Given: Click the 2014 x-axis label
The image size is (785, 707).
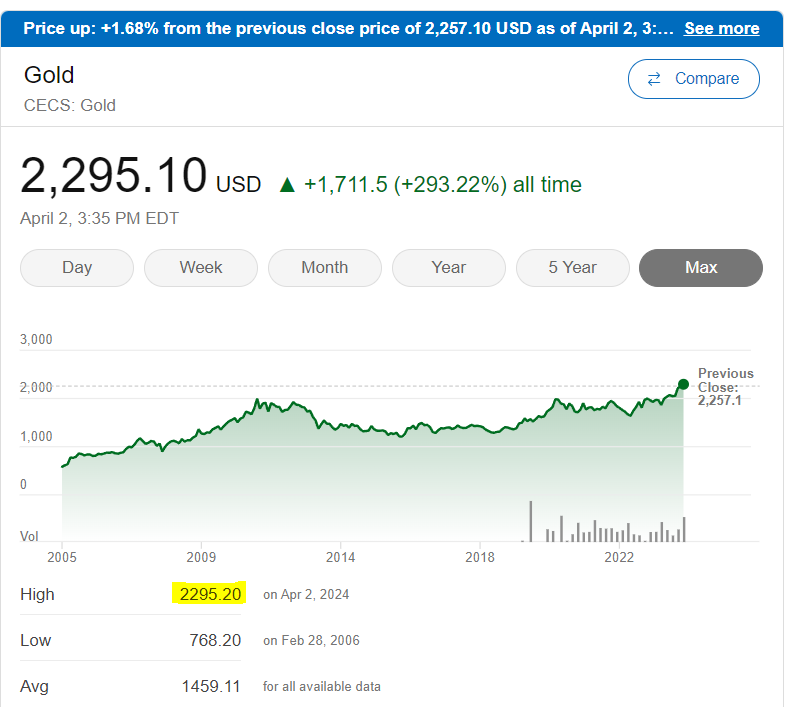Looking at the screenshot, I should pyautogui.click(x=340, y=556).
